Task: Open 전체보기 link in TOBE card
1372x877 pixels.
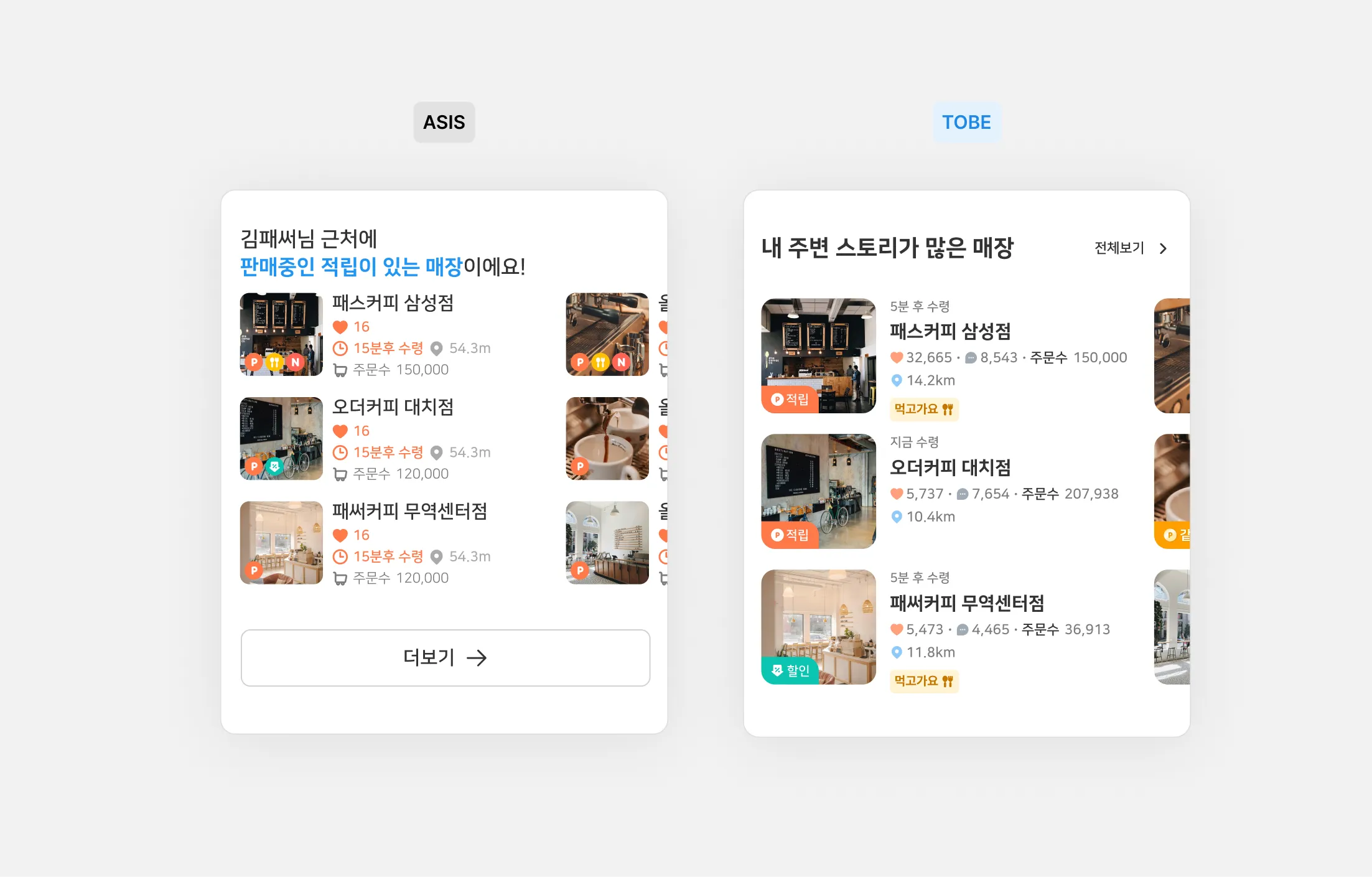Action: (1119, 248)
